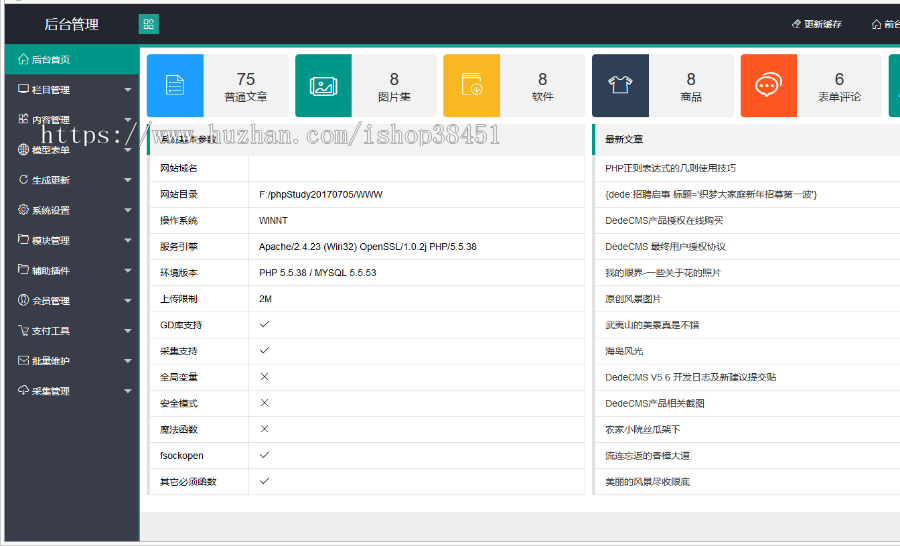The image size is (900, 546).
Task: Expand the 栏目管理 dropdown arrow
Action: point(127,90)
